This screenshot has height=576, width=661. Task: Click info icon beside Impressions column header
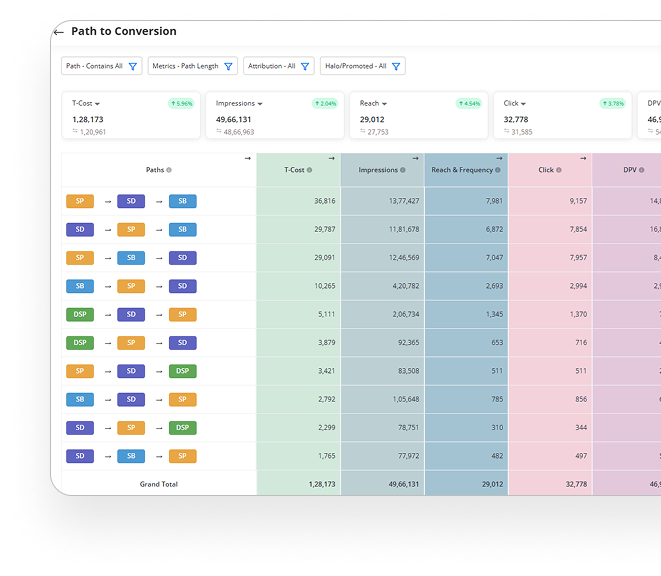click(403, 170)
